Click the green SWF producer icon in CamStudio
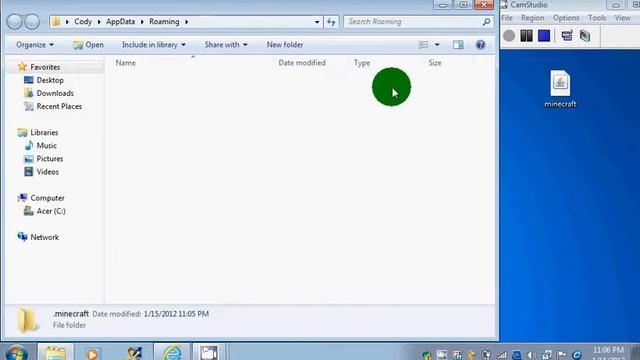640x360 pixels. tap(585, 36)
